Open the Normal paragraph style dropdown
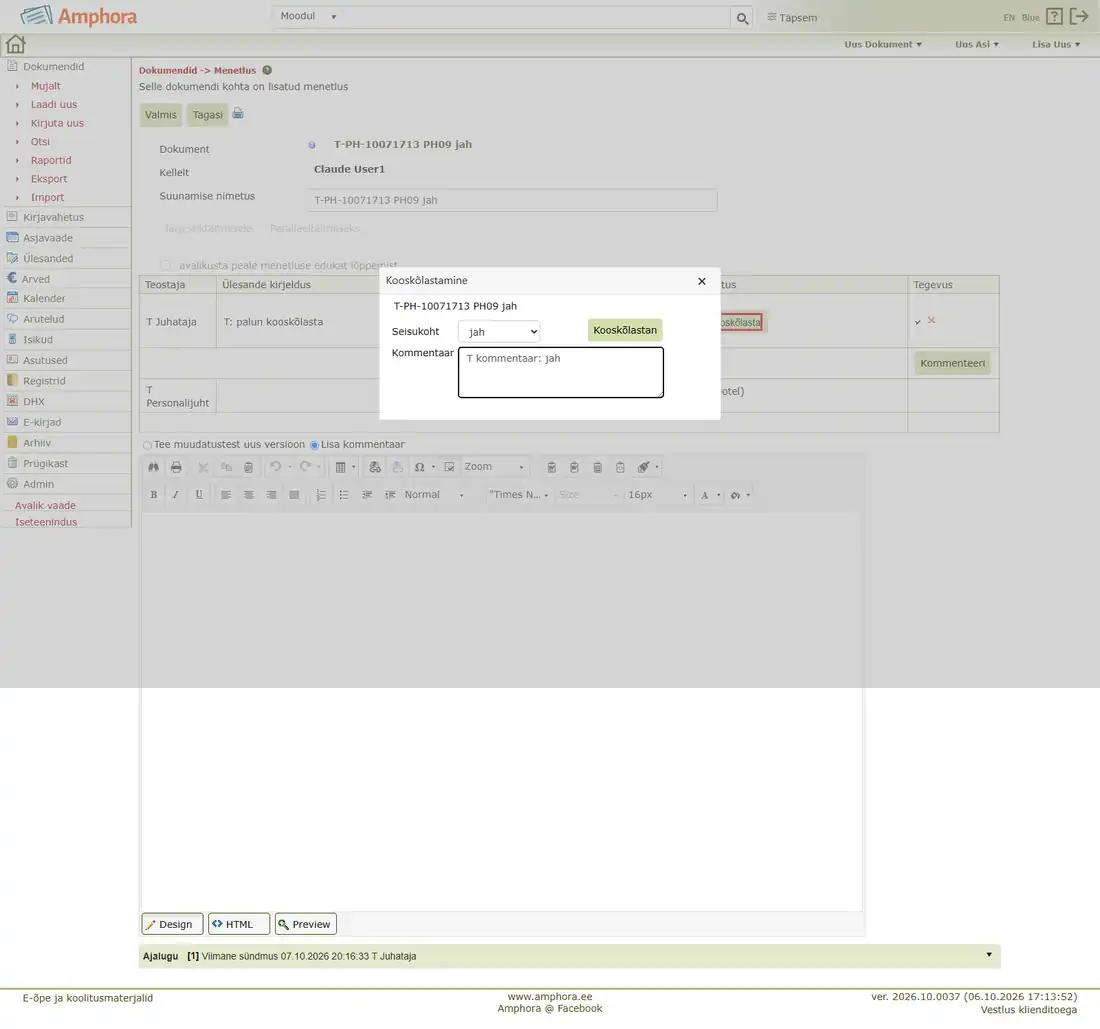The width and height of the screenshot is (1100, 1029). click(434, 495)
